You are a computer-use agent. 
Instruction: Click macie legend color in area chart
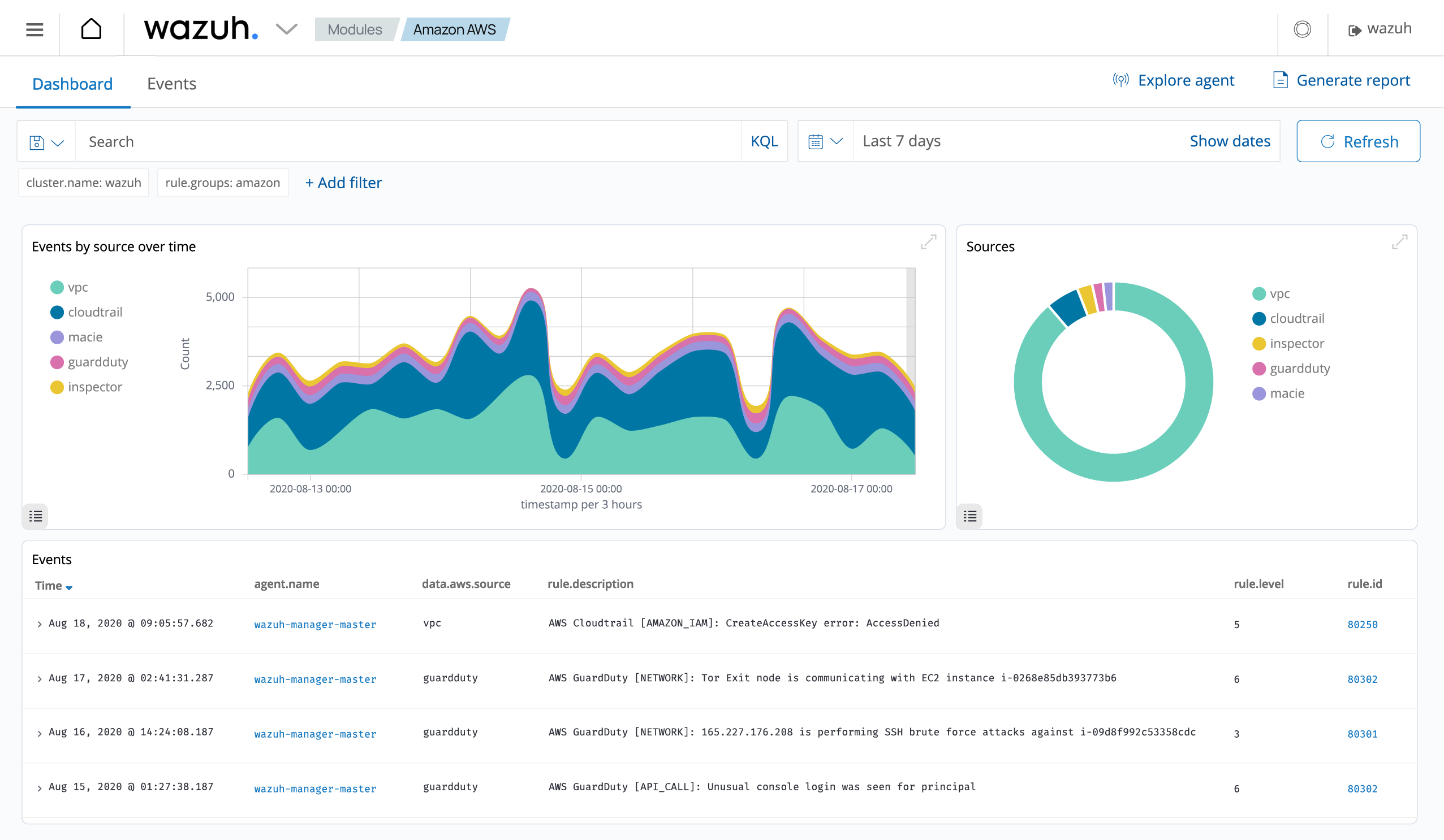57,337
